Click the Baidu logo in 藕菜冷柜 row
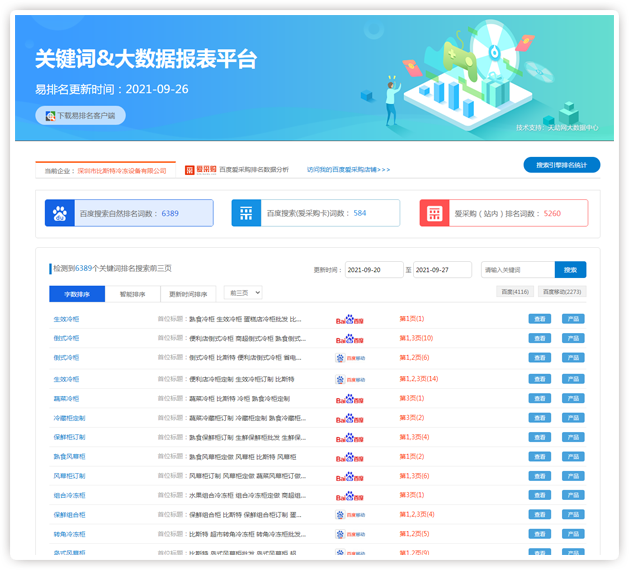The width and height of the screenshot is (629, 570). pyautogui.click(x=344, y=398)
